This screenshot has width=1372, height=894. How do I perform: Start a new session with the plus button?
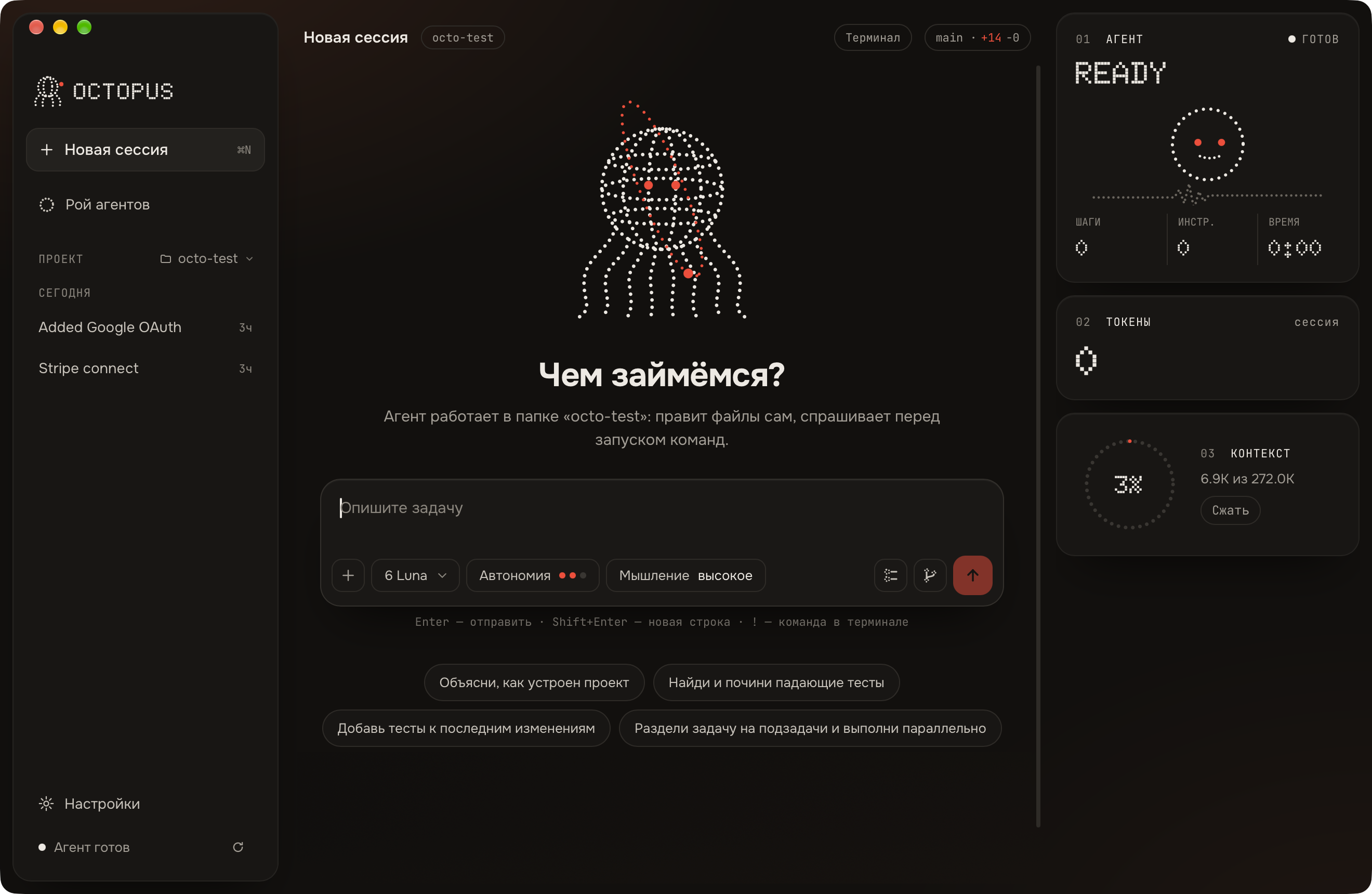146,150
